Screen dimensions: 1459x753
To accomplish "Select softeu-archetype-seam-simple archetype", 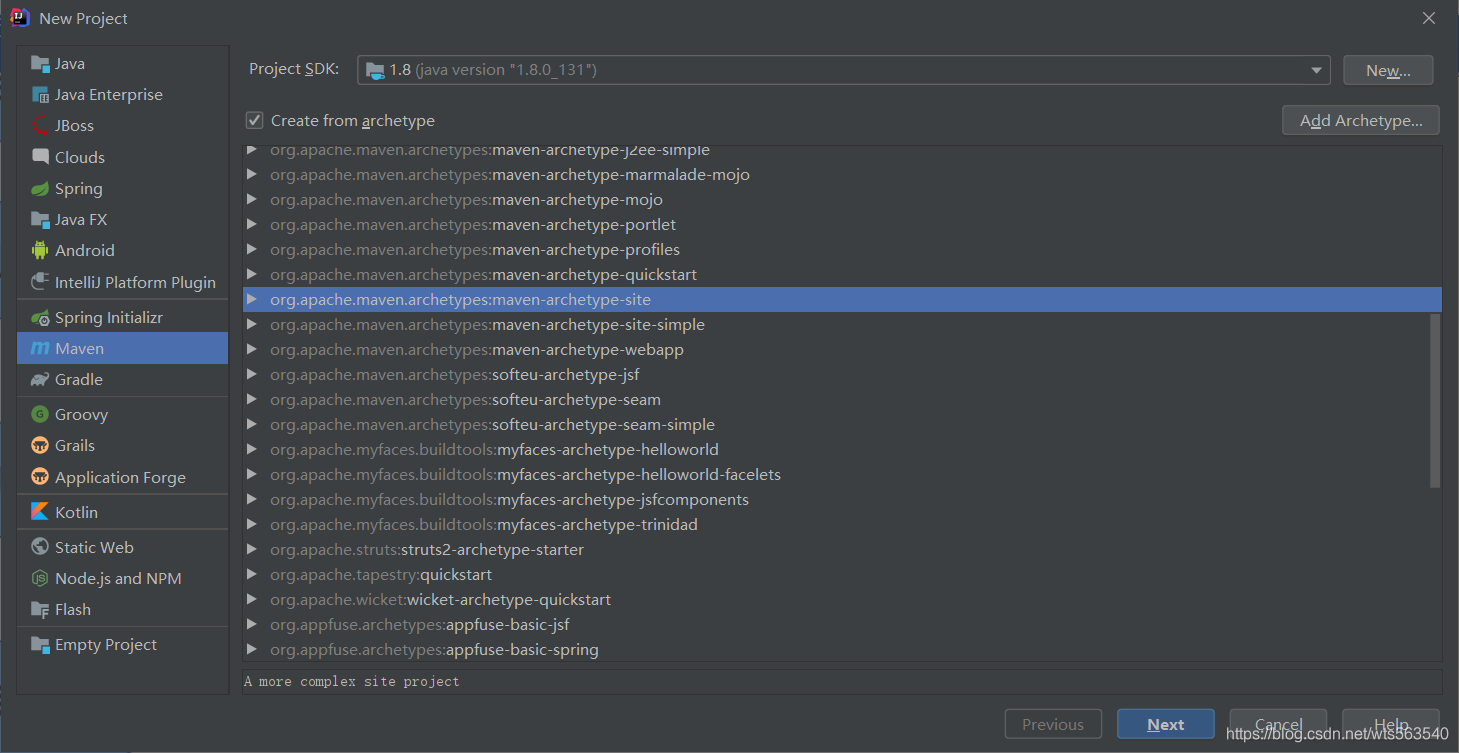I will click(842, 425).
